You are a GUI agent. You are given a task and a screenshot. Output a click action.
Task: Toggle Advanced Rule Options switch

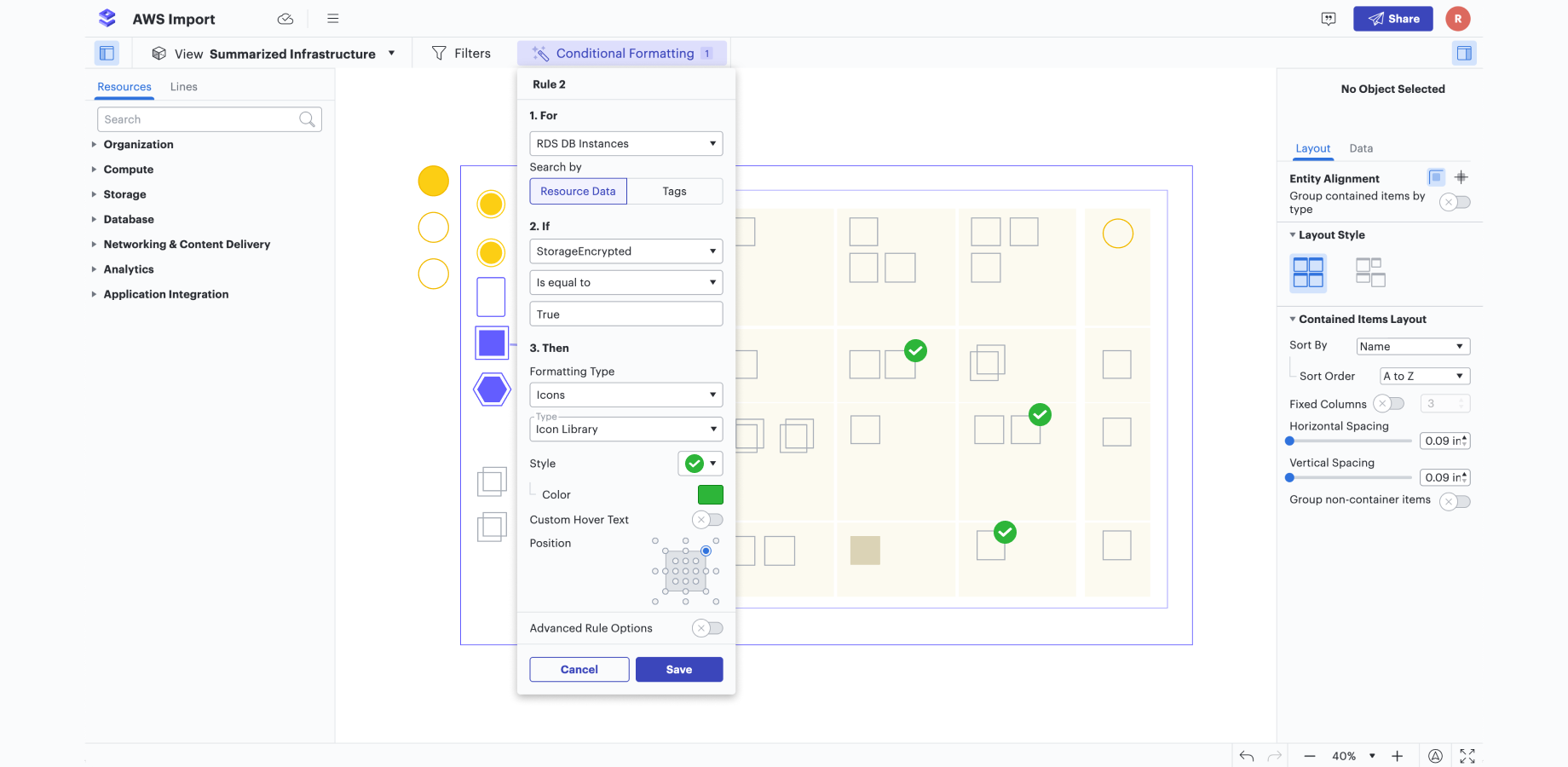[707, 628]
